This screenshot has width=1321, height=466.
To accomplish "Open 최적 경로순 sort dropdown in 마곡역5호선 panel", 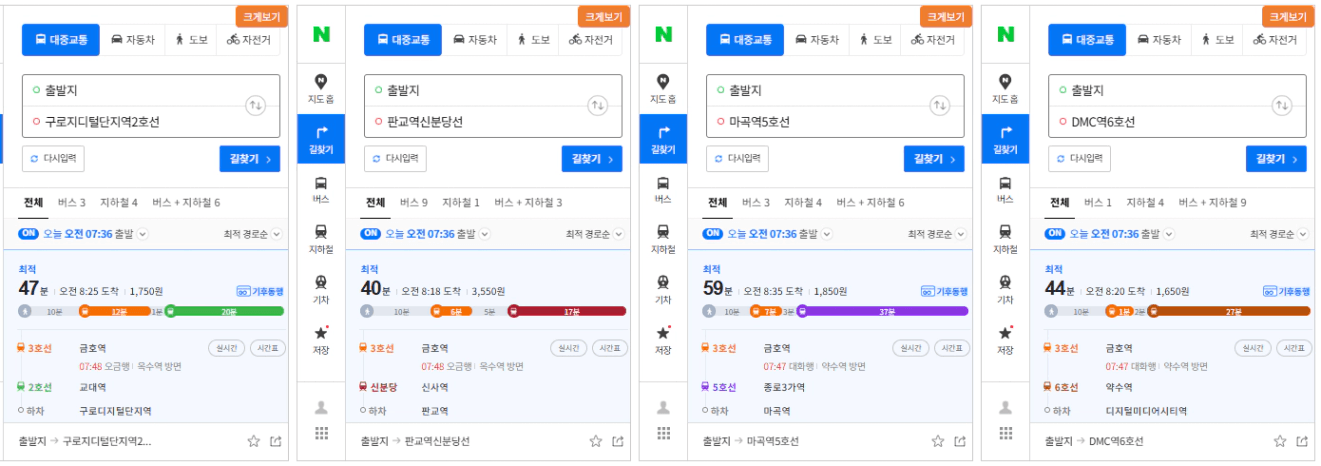I will pyautogui.click(x=939, y=234).
